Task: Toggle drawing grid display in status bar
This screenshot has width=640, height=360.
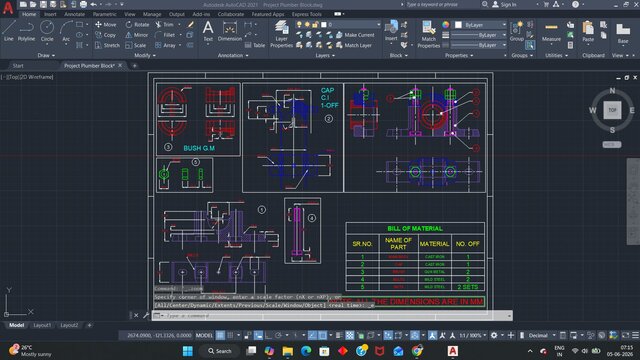Action: point(220,336)
